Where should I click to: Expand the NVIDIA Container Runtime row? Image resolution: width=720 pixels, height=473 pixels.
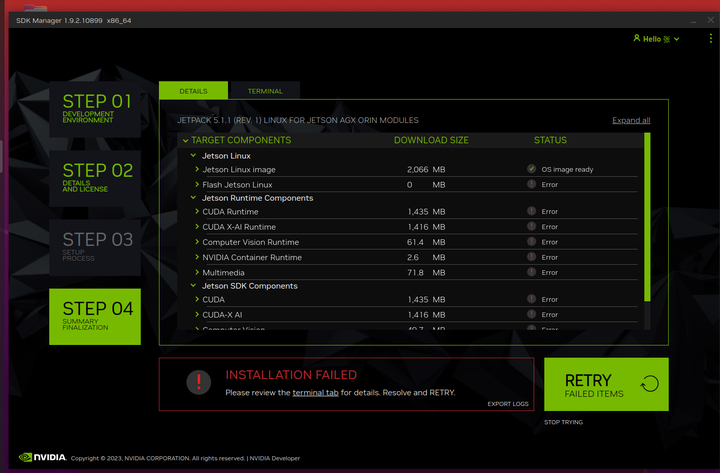click(x=197, y=257)
